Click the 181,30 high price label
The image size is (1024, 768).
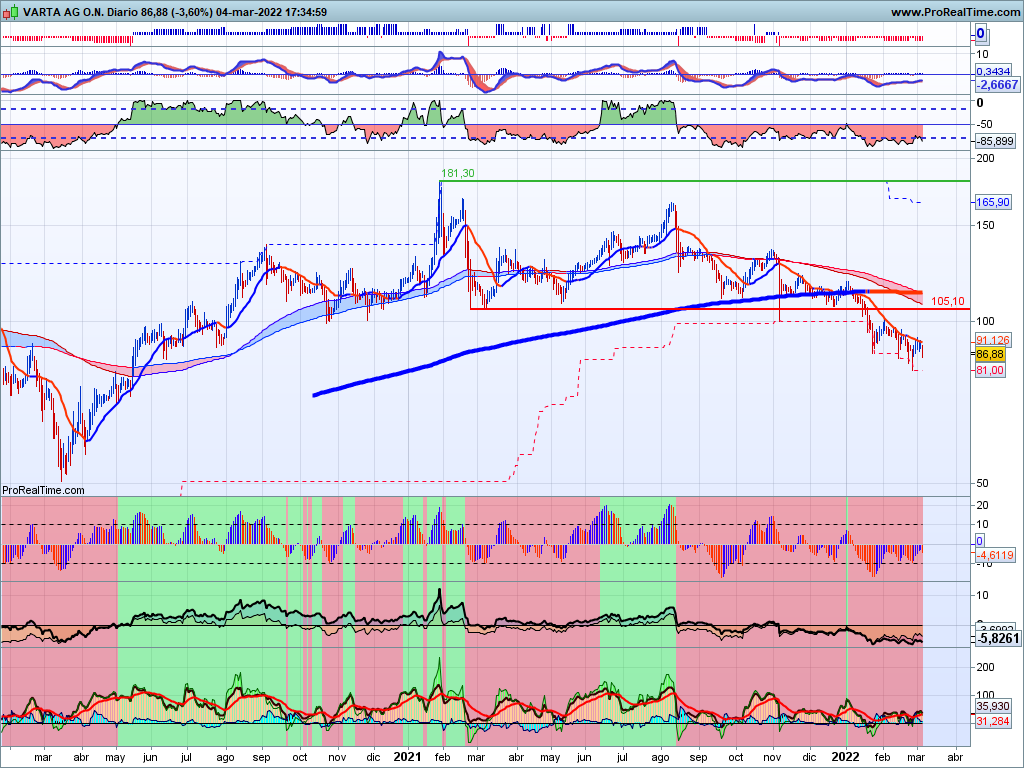pos(458,173)
